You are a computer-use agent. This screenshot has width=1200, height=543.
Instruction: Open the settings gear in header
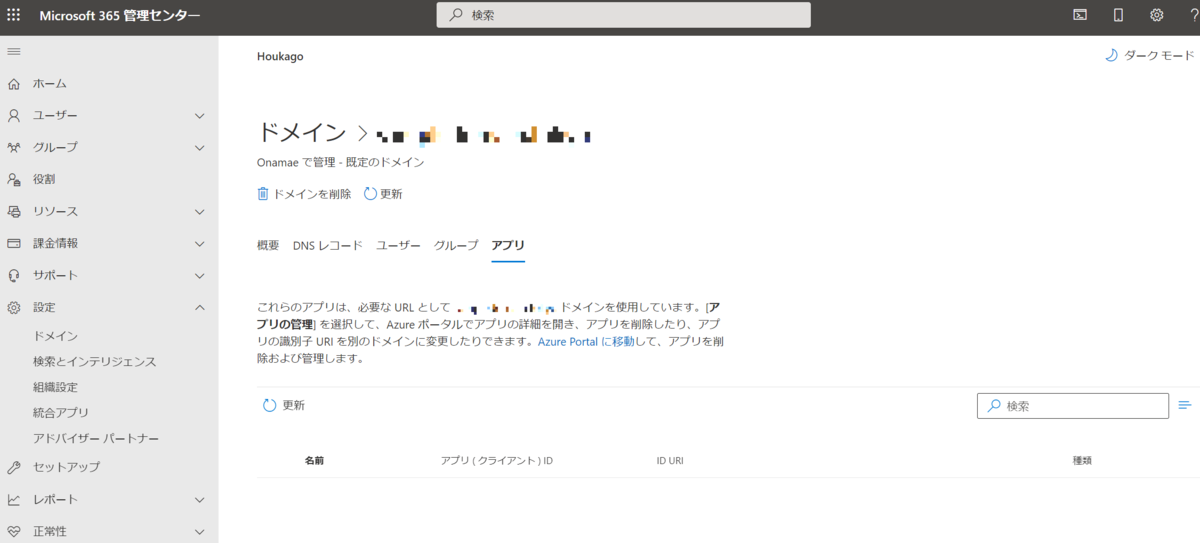pyautogui.click(x=1157, y=15)
